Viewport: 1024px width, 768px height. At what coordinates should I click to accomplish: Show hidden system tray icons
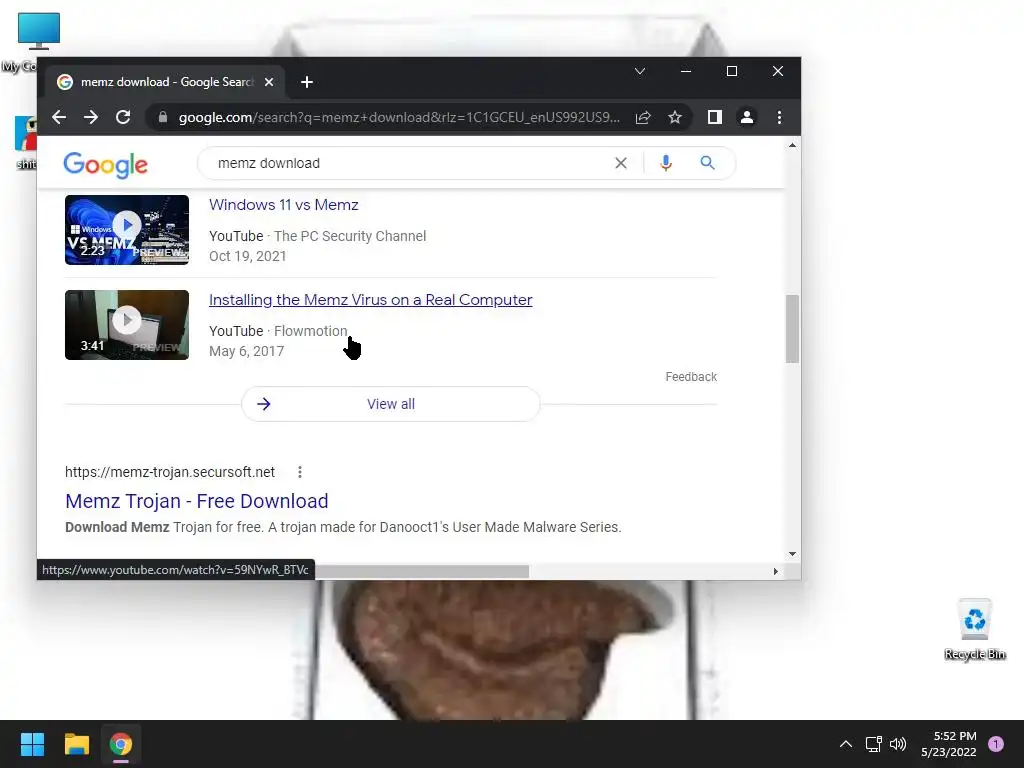point(846,744)
